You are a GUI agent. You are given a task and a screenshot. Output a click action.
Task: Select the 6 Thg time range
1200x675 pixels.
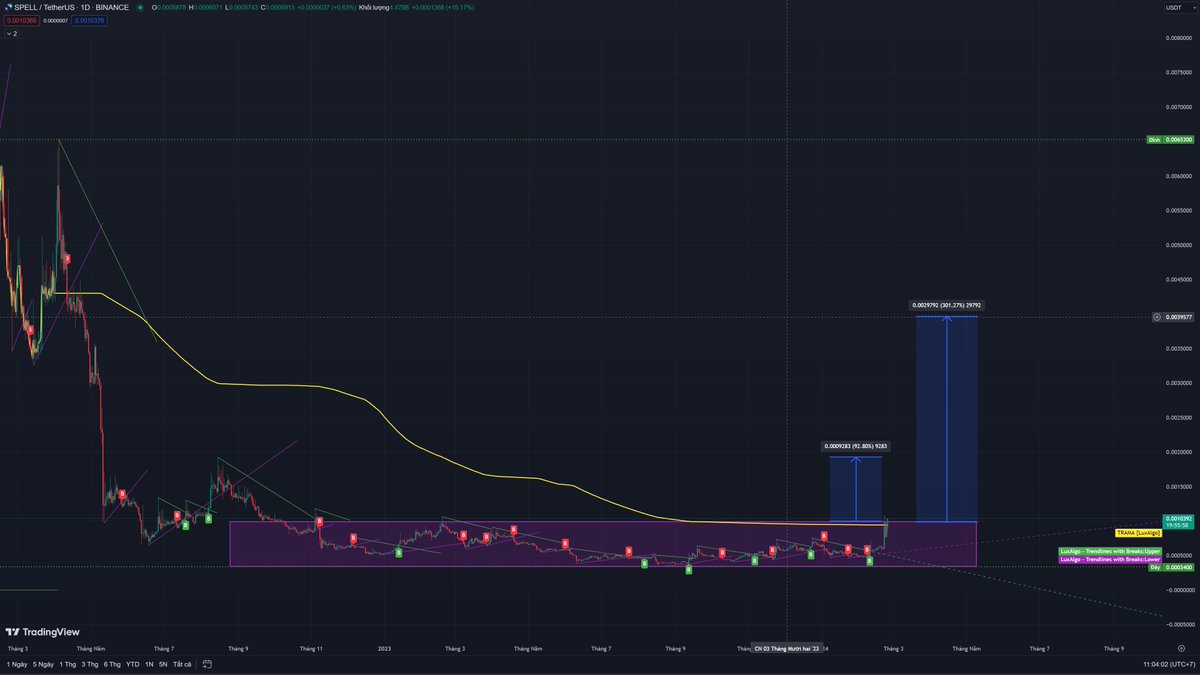tap(113, 664)
